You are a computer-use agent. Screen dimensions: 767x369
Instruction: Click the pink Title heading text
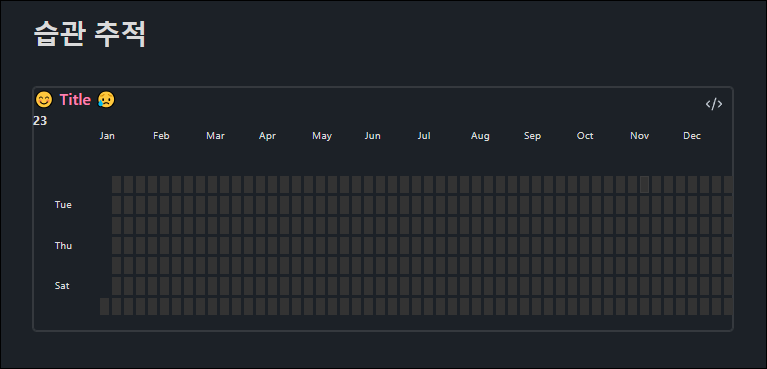click(x=75, y=100)
